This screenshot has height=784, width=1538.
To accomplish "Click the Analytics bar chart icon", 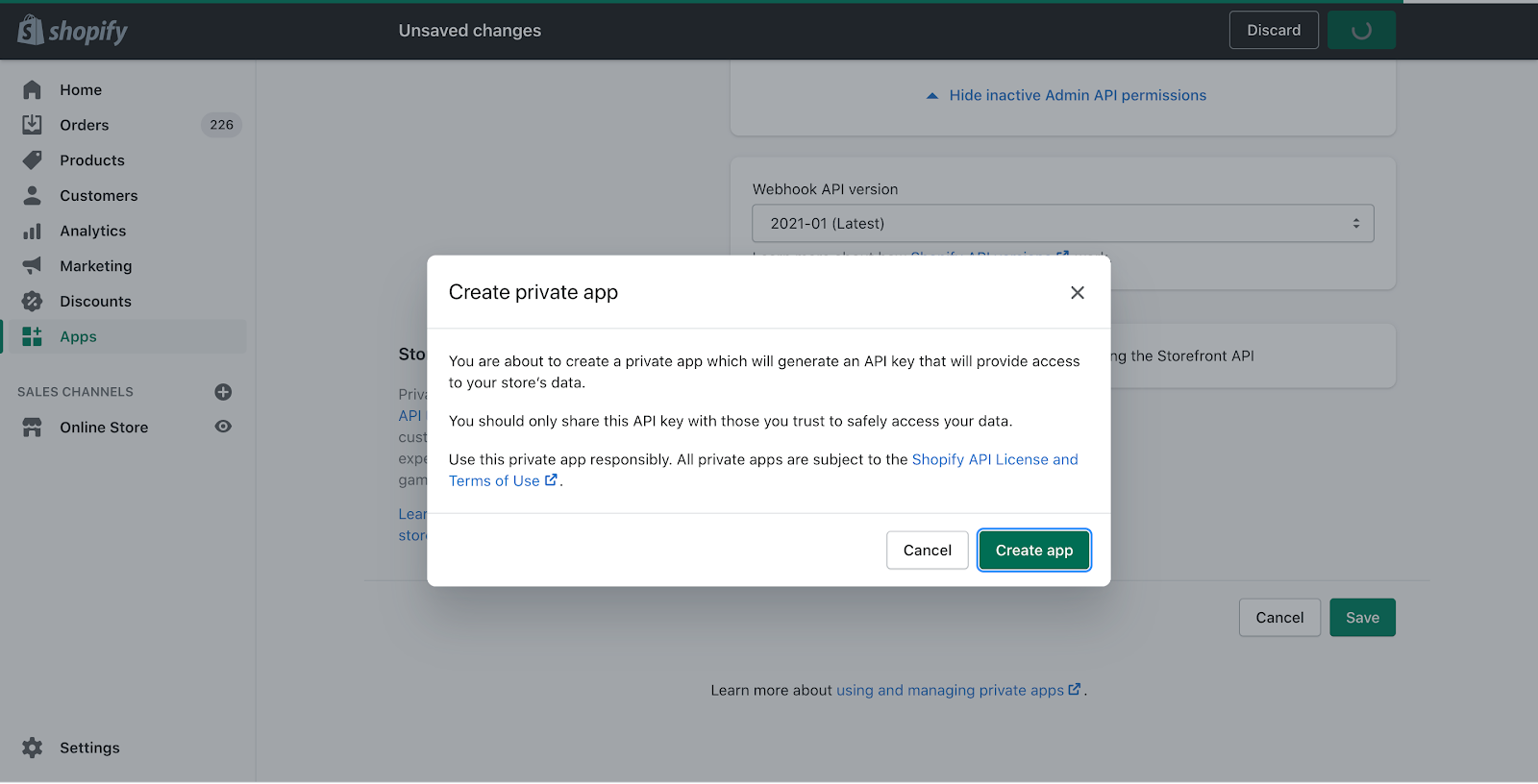I will (32, 232).
